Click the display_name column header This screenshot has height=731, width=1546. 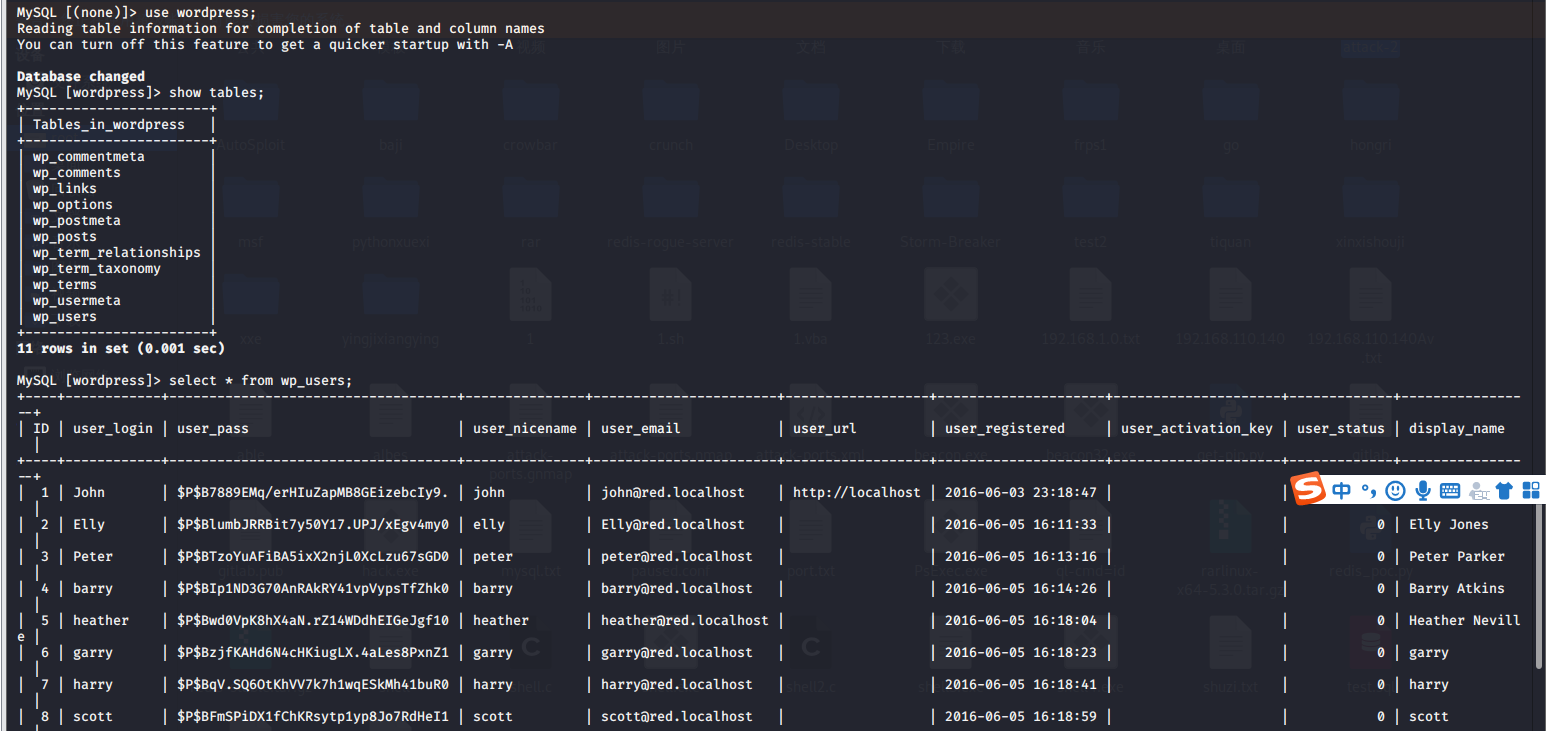coord(1457,428)
